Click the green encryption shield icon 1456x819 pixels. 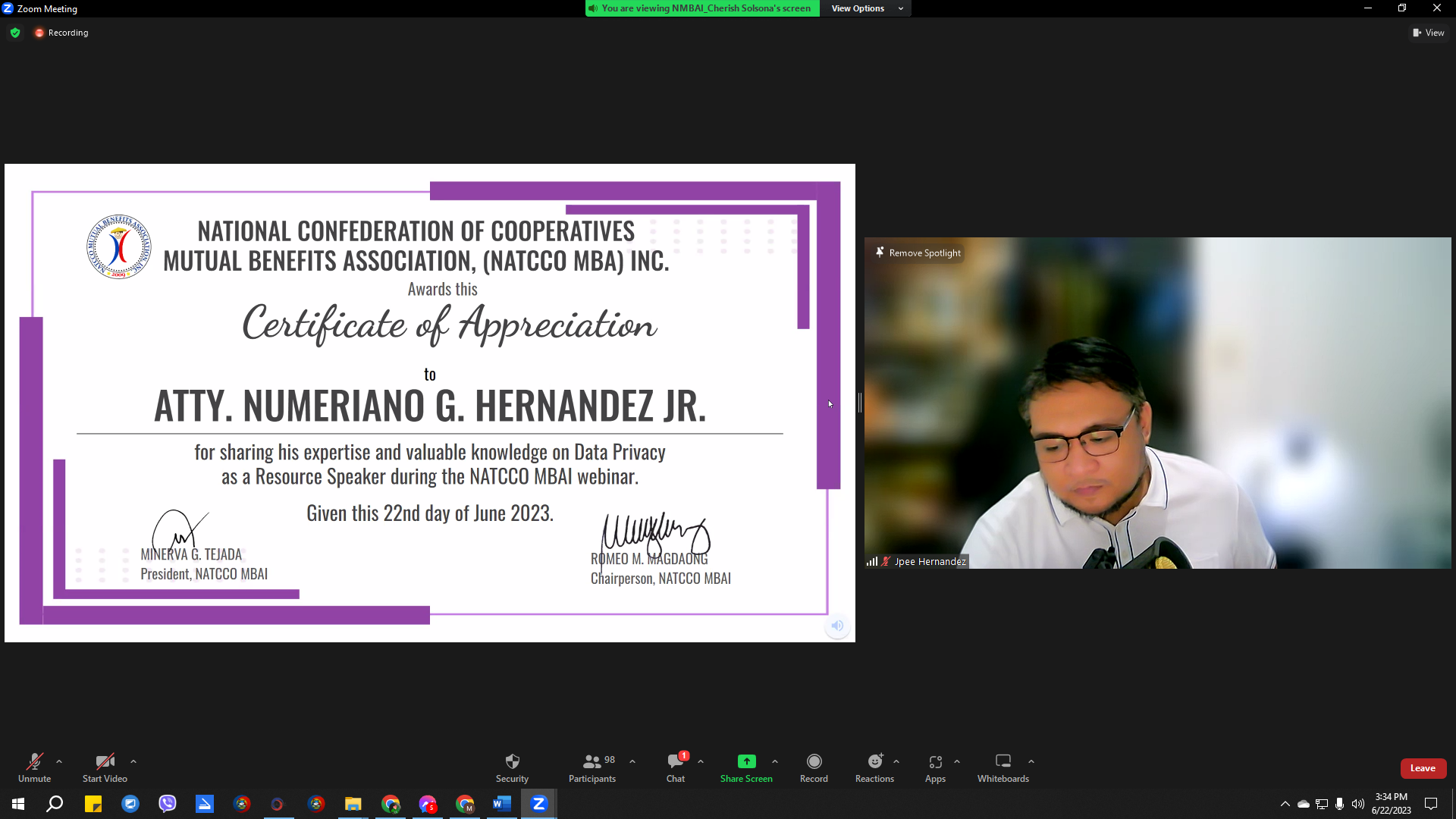coord(15,33)
